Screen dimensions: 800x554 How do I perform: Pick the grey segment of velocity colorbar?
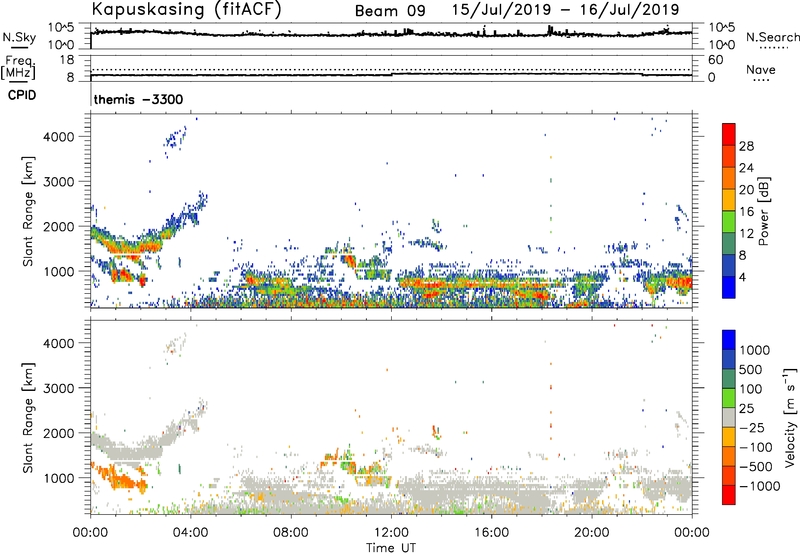click(729, 417)
